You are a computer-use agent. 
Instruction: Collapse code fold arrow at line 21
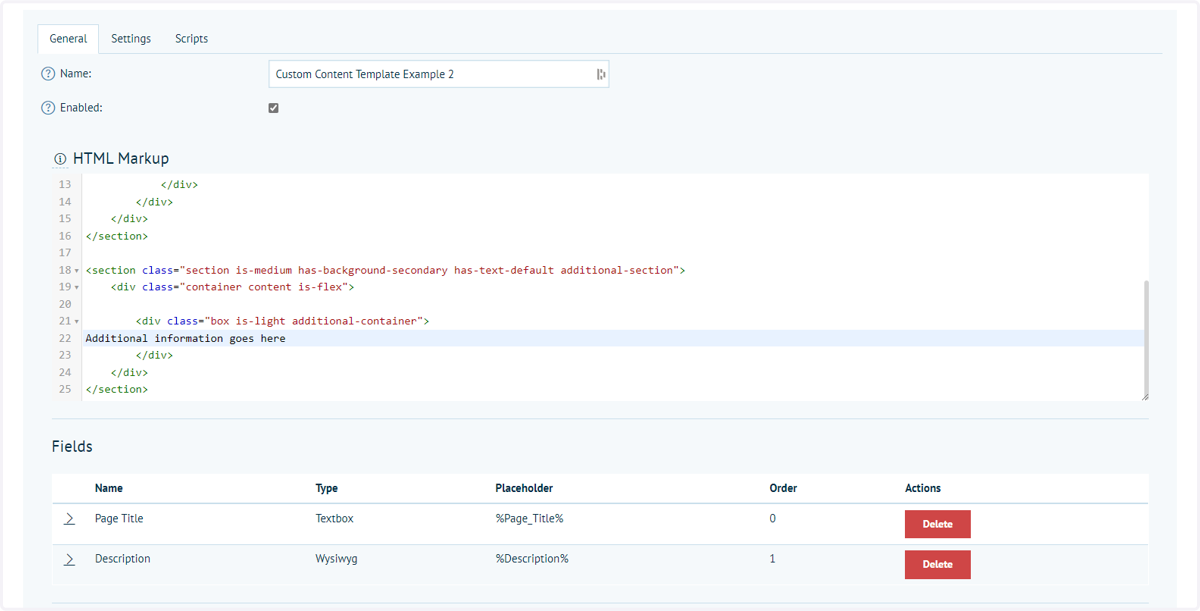77,322
